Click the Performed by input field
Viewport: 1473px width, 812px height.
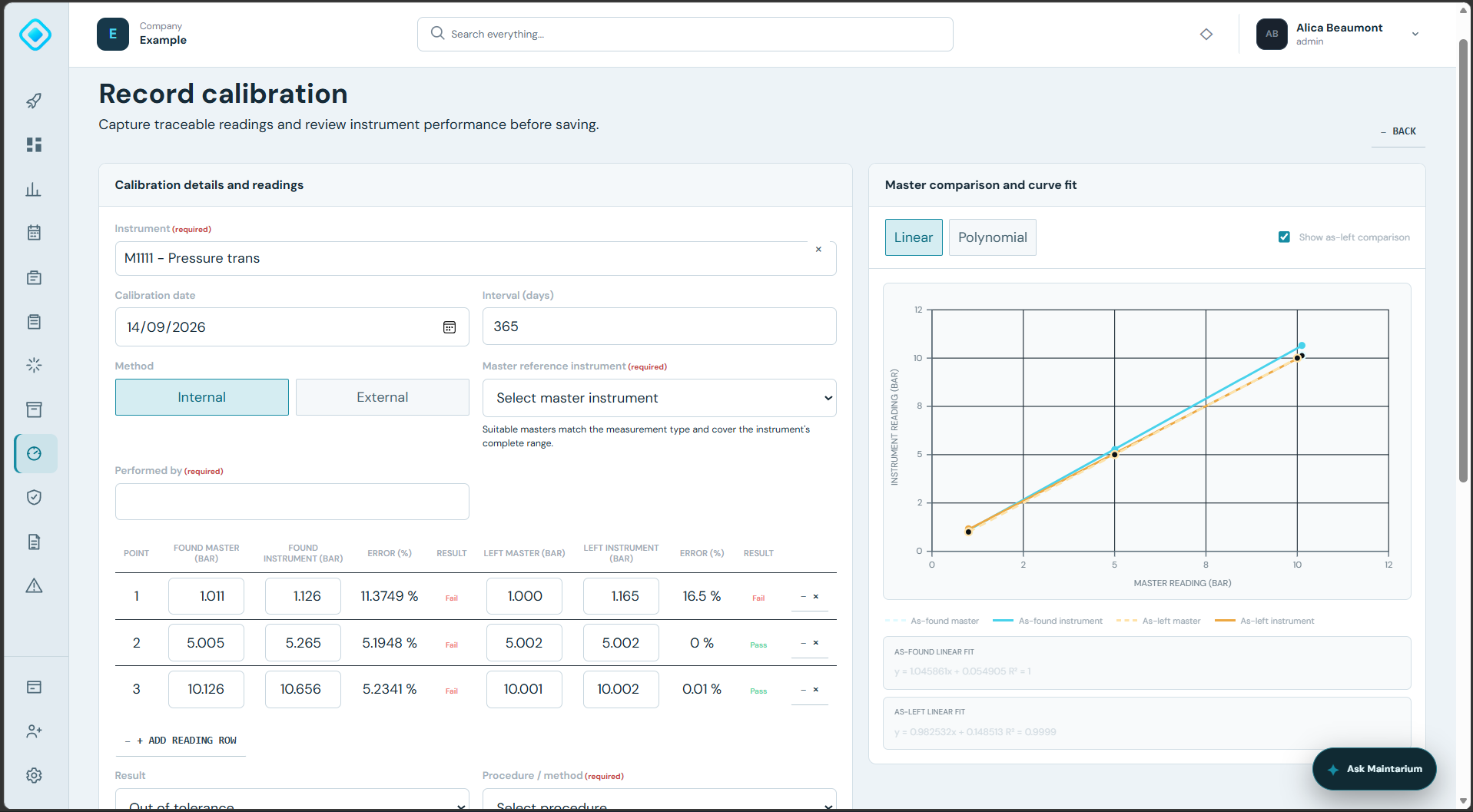292,502
